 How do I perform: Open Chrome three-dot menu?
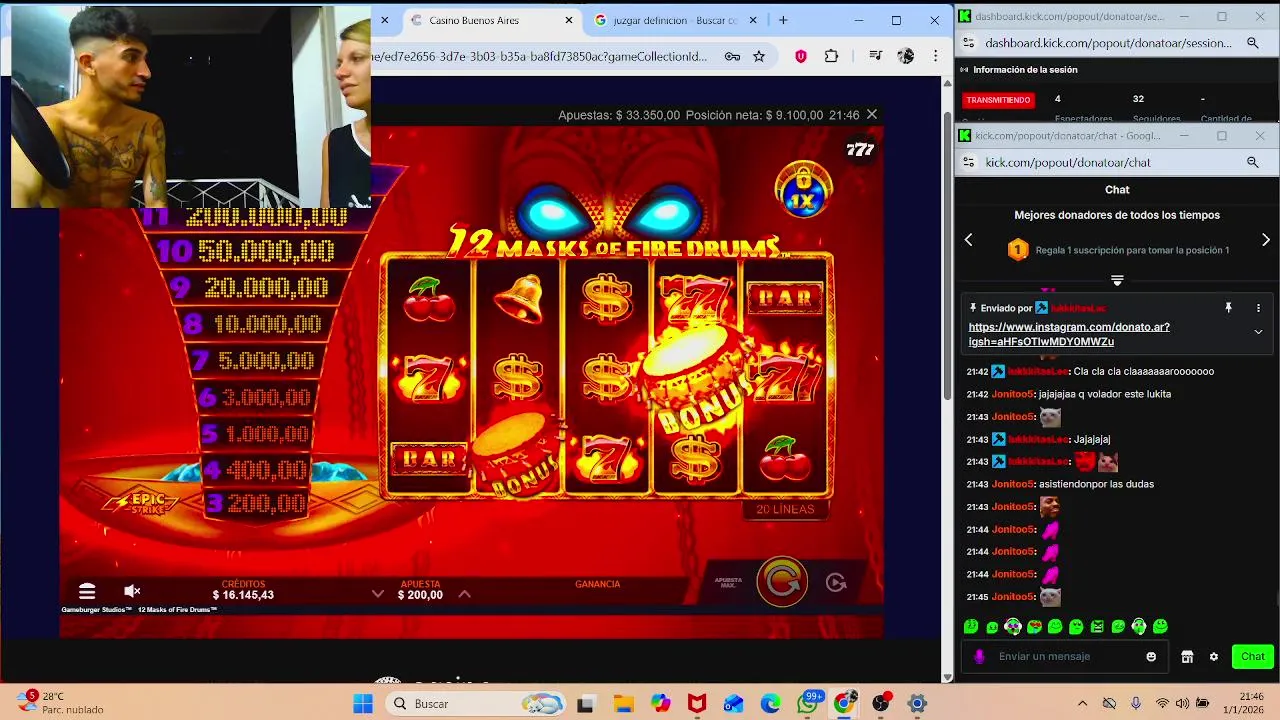pyautogui.click(x=936, y=56)
